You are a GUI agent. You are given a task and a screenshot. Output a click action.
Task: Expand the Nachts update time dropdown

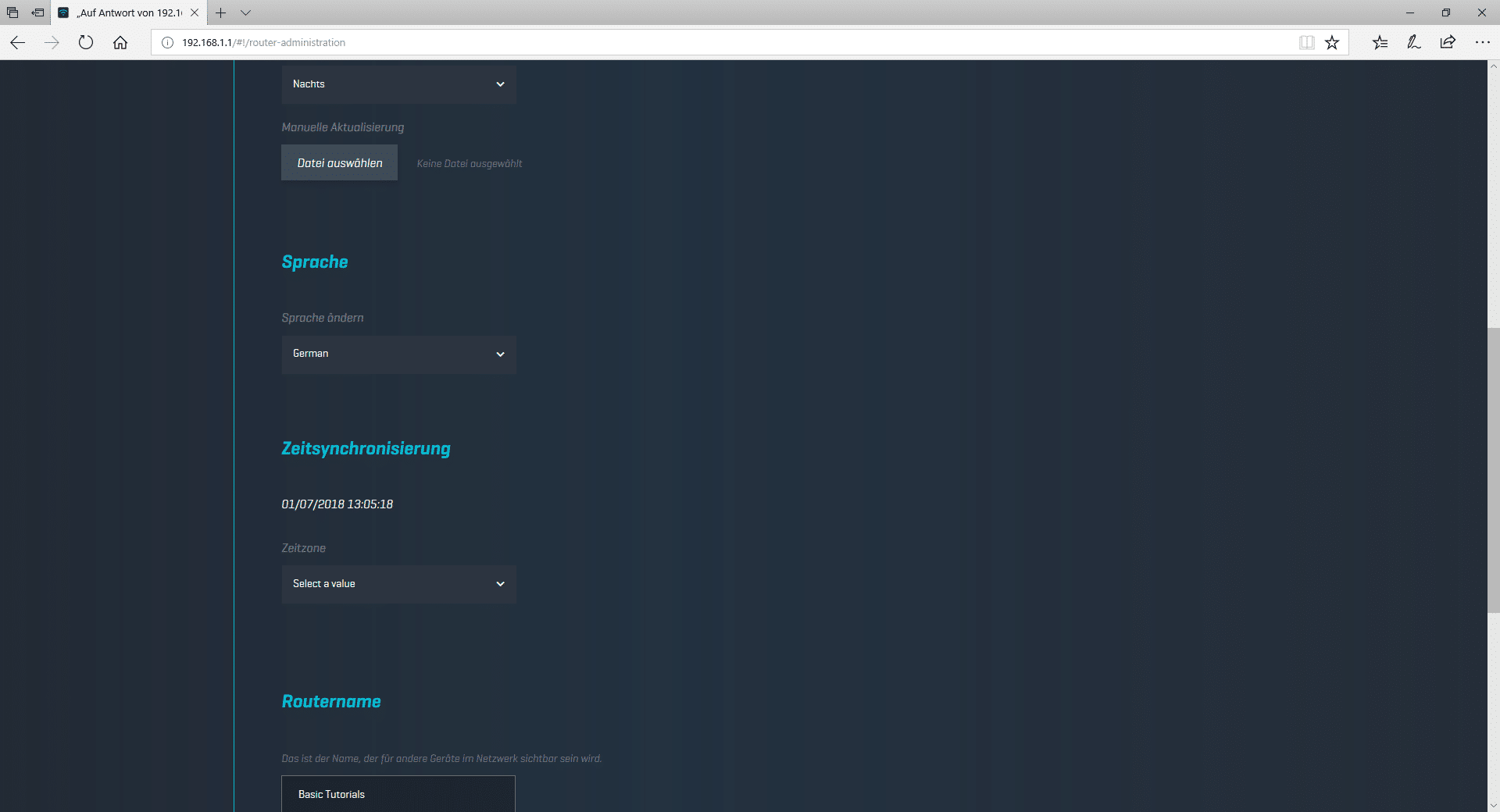pos(398,84)
